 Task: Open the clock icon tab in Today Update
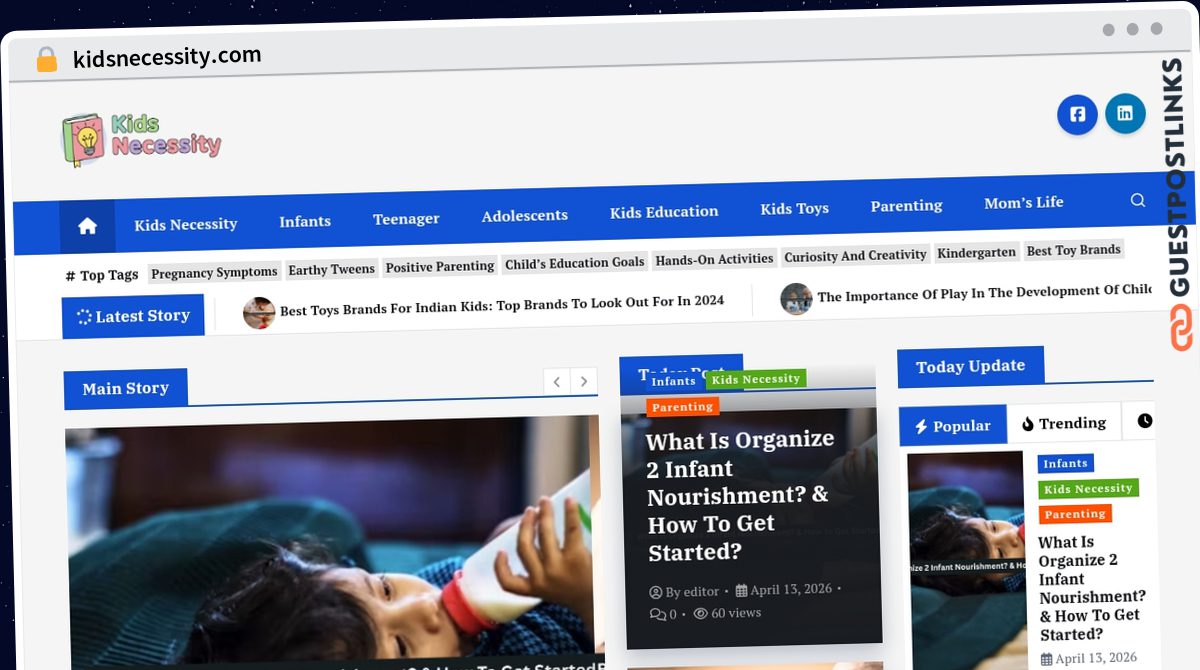tap(1143, 421)
